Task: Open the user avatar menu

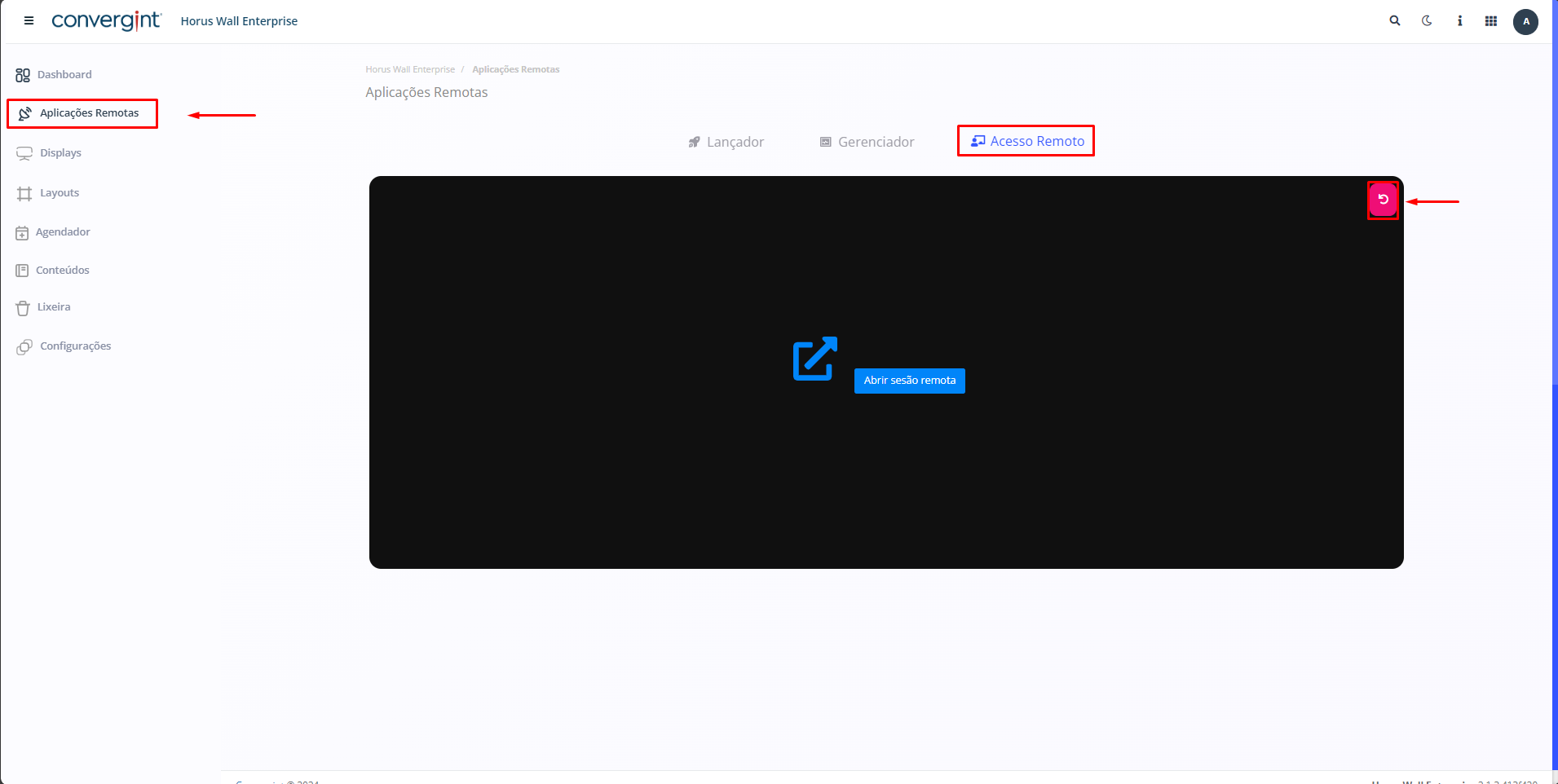Action: (1525, 22)
